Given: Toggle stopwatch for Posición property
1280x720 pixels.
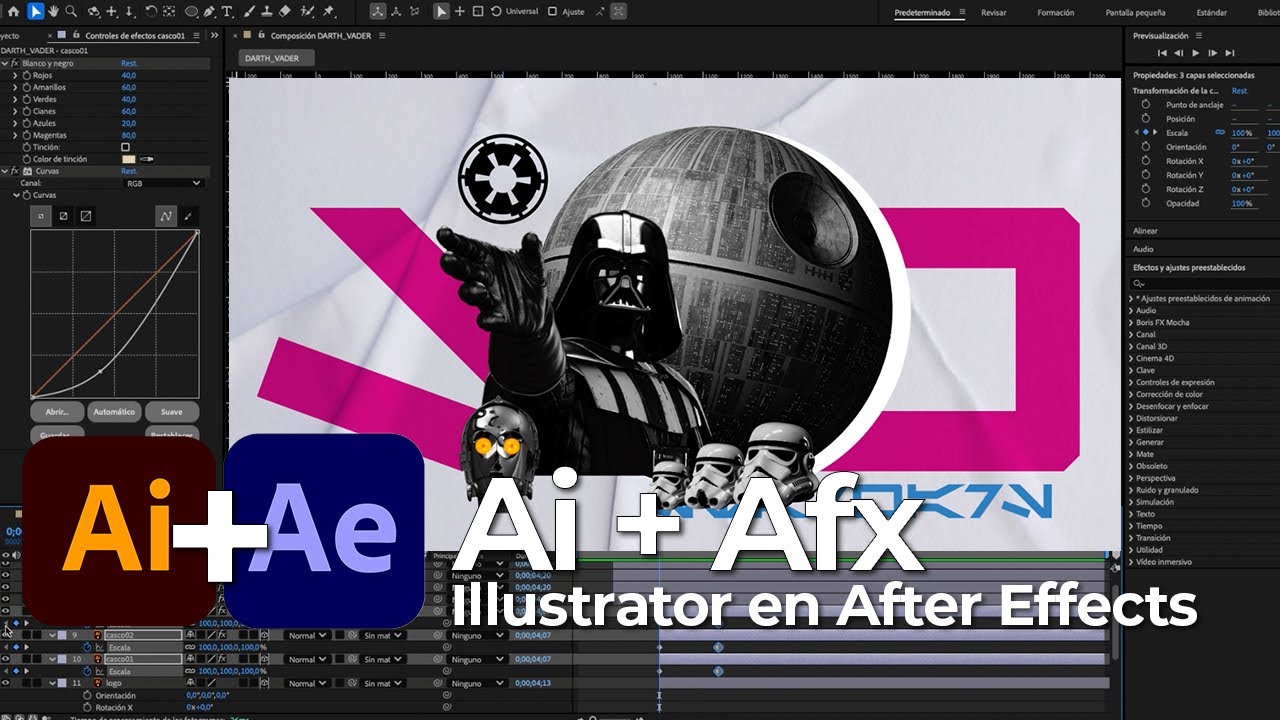Looking at the screenshot, I should pyautogui.click(x=1145, y=119).
